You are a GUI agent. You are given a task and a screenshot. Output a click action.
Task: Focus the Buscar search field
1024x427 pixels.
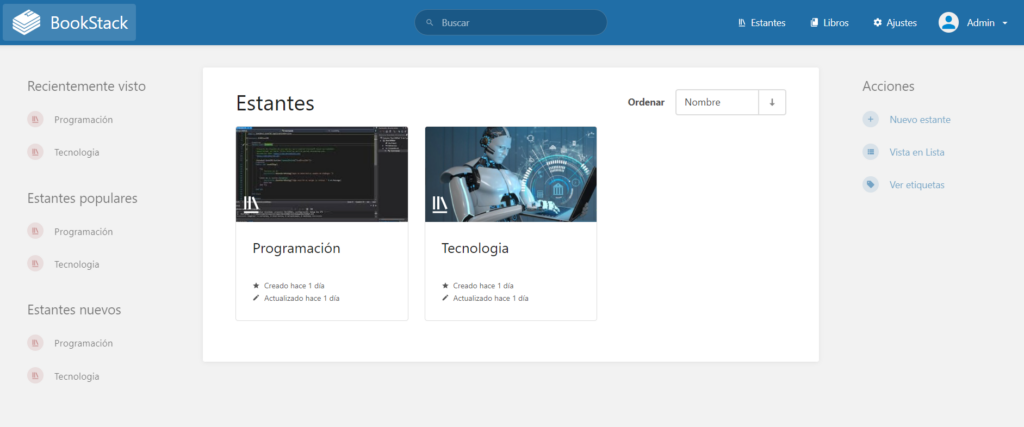(x=511, y=22)
